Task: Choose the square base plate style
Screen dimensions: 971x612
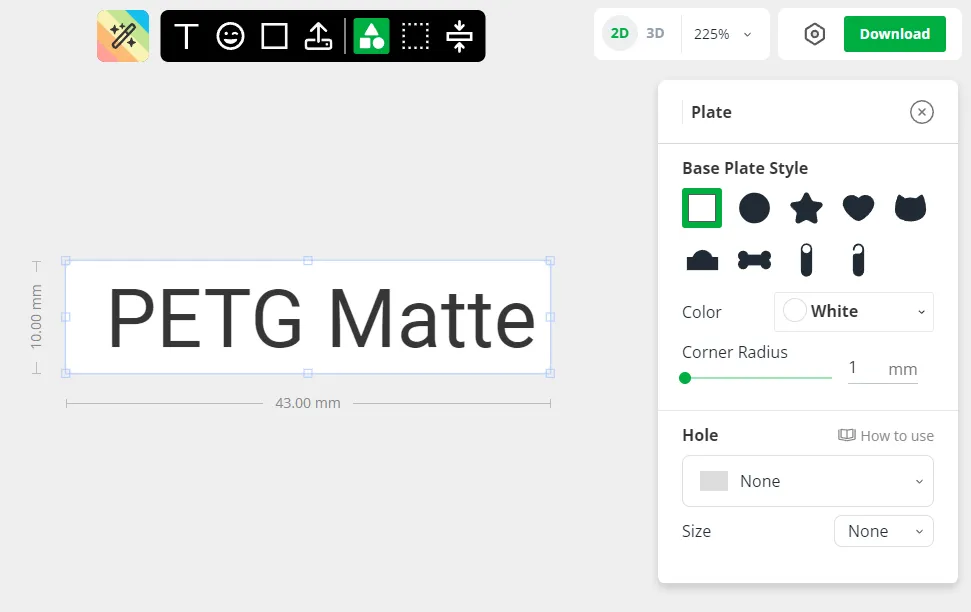Action: pyautogui.click(x=702, y=208)
